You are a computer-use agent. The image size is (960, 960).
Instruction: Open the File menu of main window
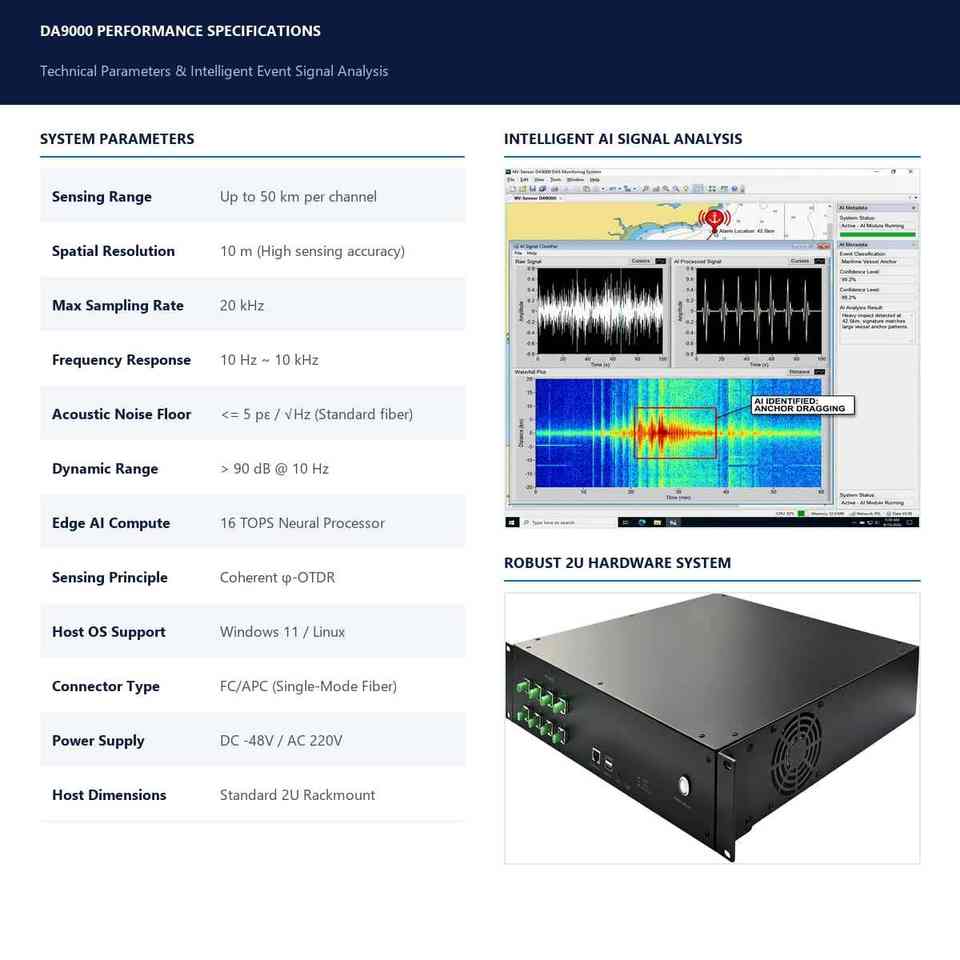(x=511, y=179)
